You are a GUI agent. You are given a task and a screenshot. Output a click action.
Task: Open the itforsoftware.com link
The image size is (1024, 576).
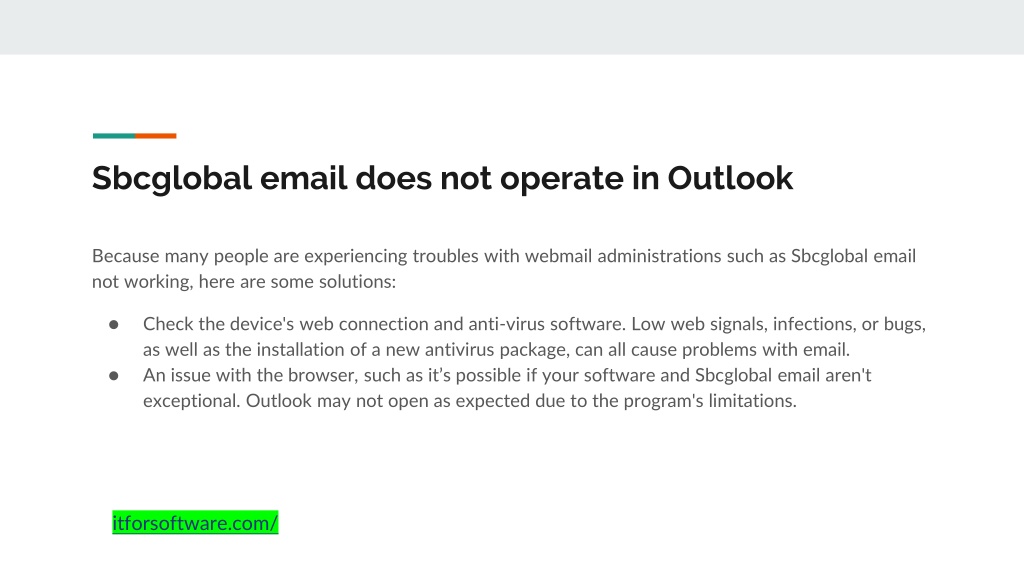[x=195, y=523]
